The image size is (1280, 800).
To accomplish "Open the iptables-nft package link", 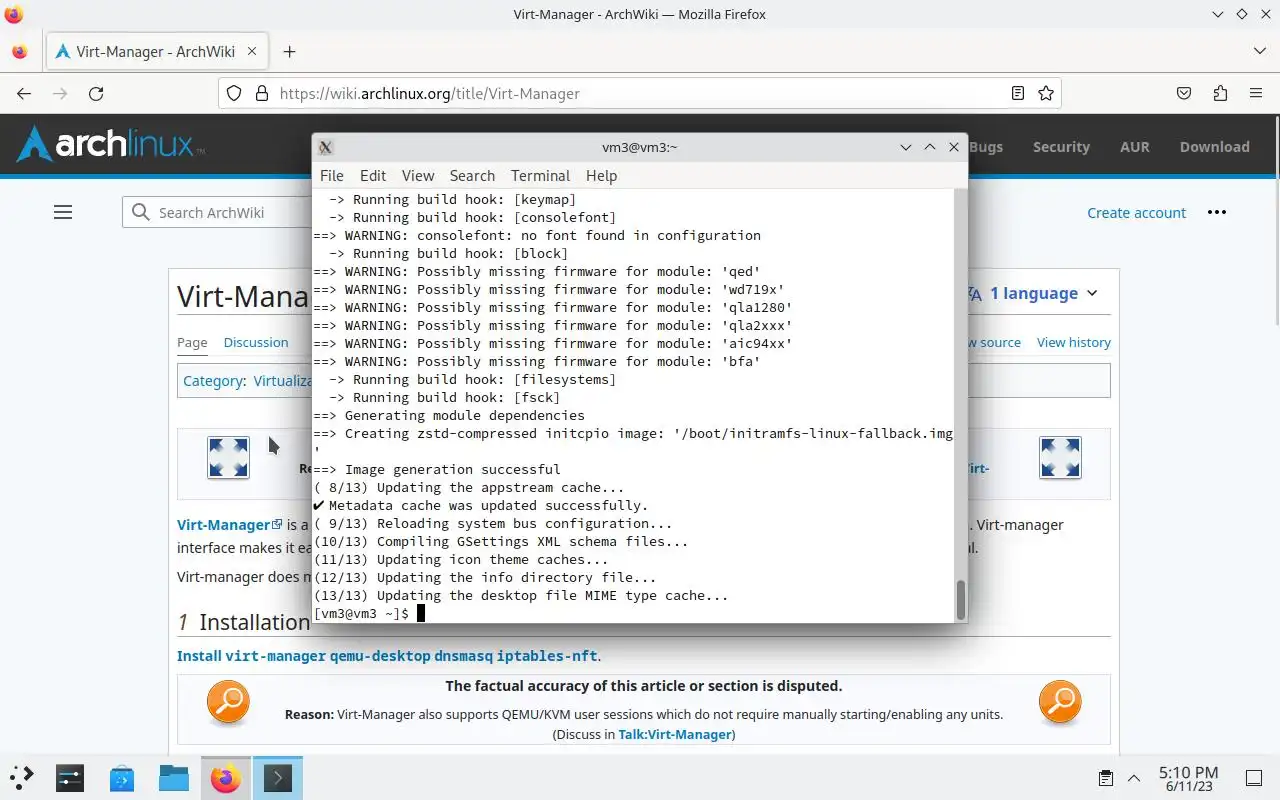I will coord(547,656).
